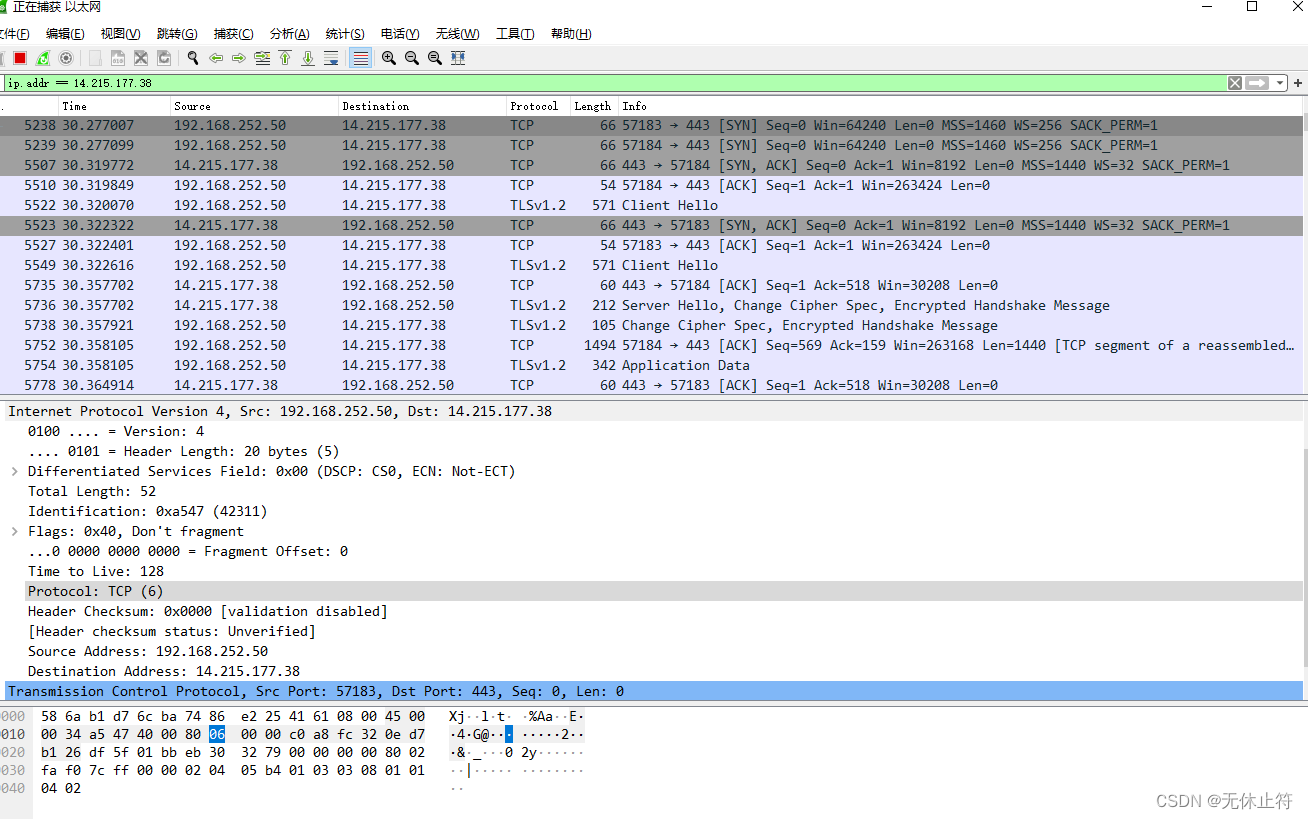Clear the display filter with X
1308x819 pixels.
click(1235, 83)
